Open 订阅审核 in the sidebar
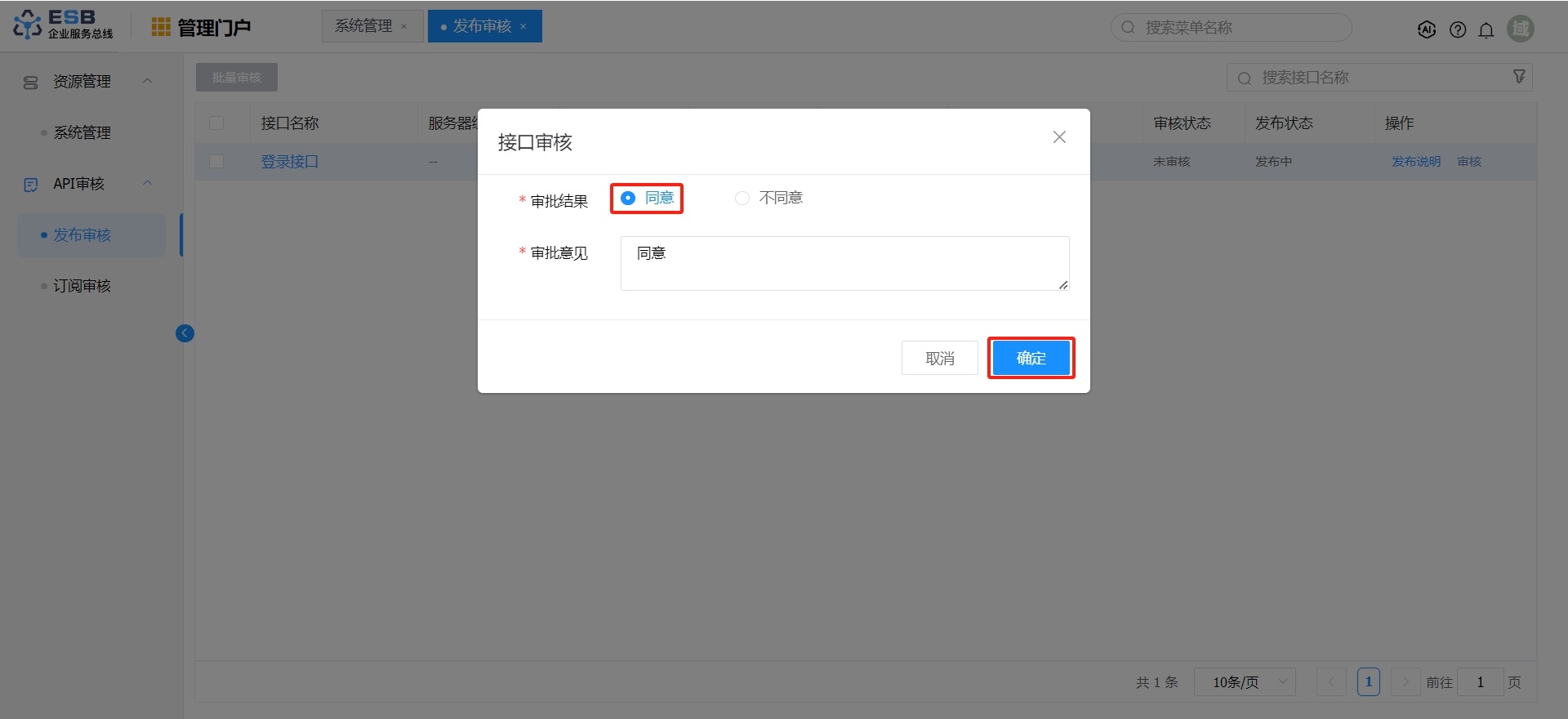Screen dimensions: 1568x719 [82, 286]
